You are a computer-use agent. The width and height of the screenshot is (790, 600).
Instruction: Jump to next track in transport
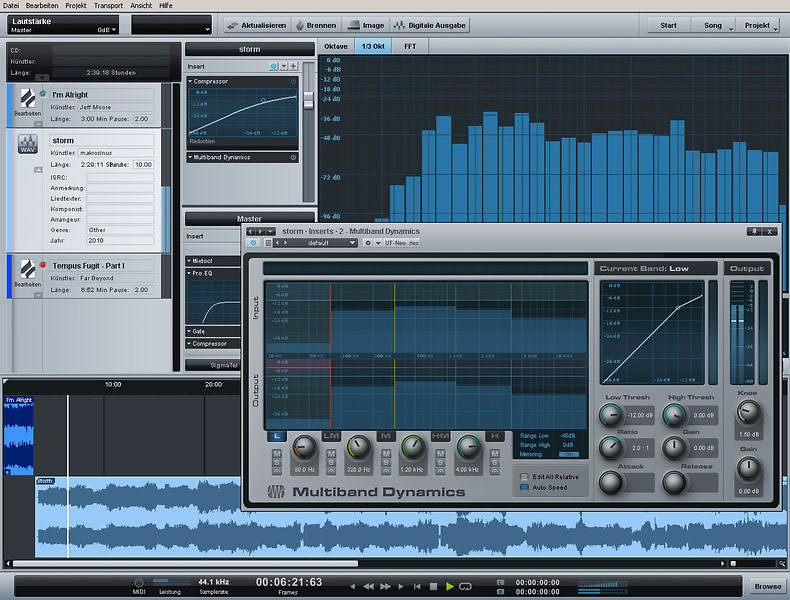(x=401, y=586)
